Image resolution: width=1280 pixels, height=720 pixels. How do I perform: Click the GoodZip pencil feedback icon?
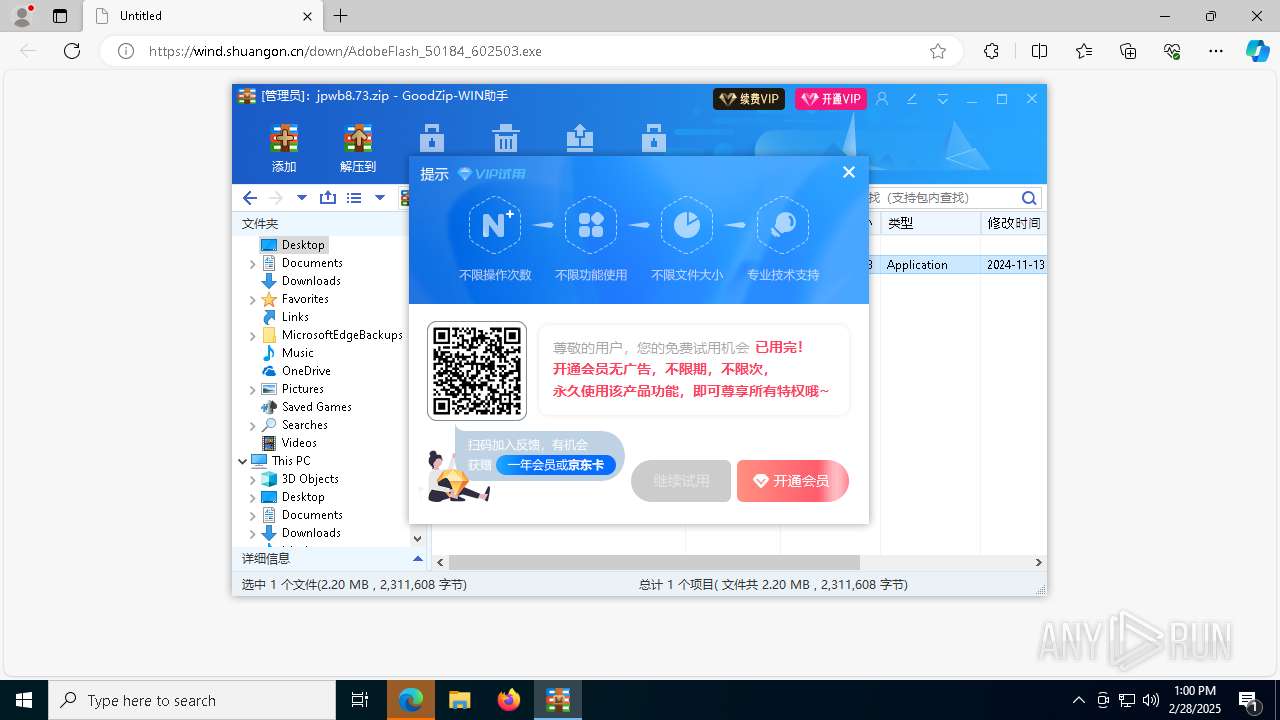pos(912,99)
